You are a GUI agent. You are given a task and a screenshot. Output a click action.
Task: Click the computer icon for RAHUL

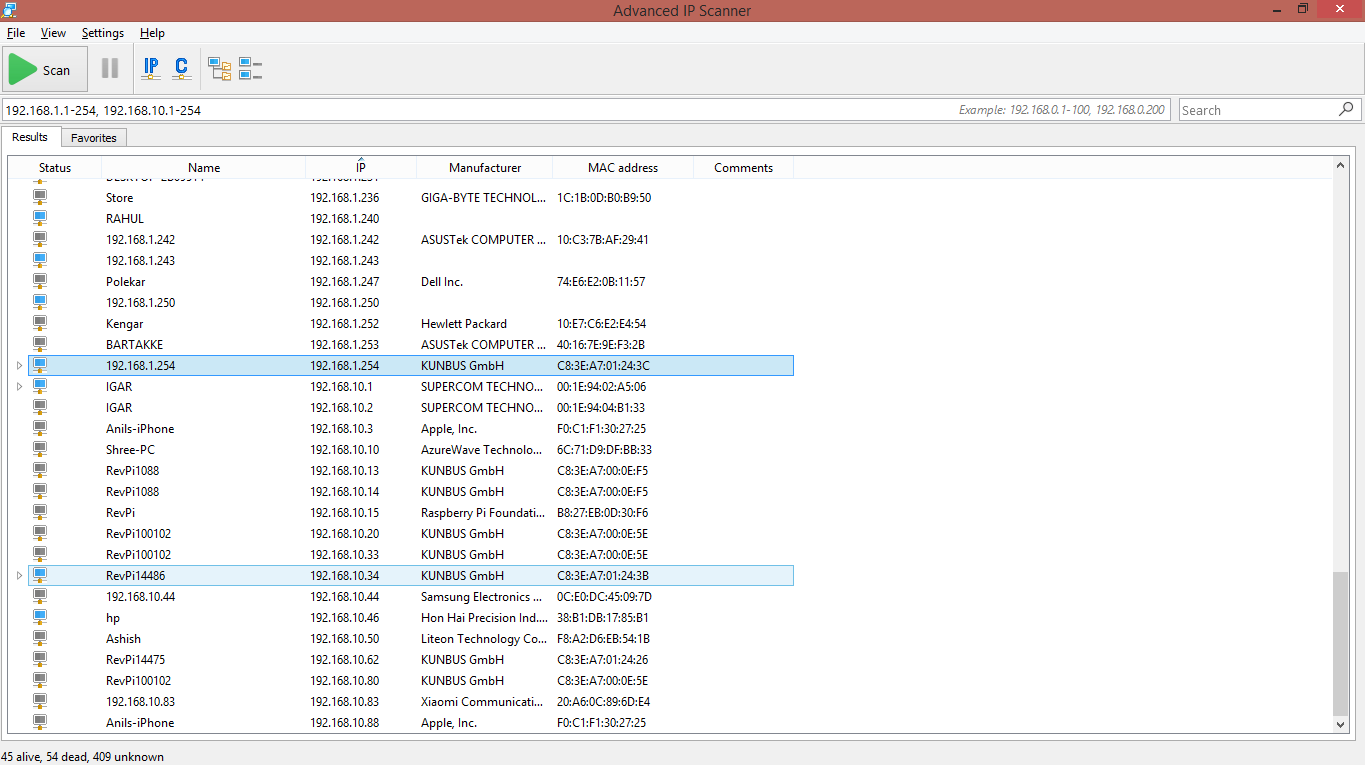(40, 219)
